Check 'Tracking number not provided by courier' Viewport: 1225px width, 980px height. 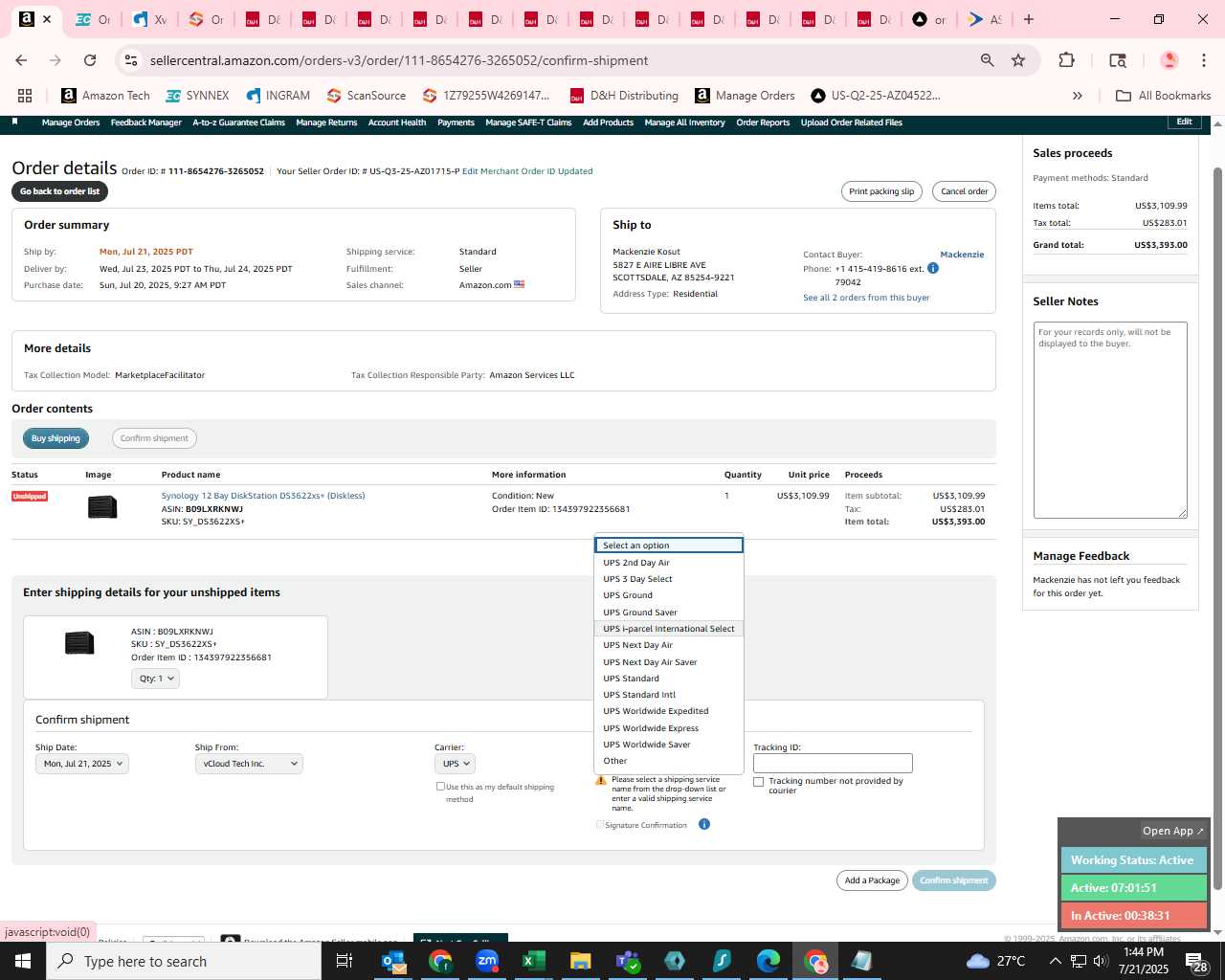[x=759, y=782]
